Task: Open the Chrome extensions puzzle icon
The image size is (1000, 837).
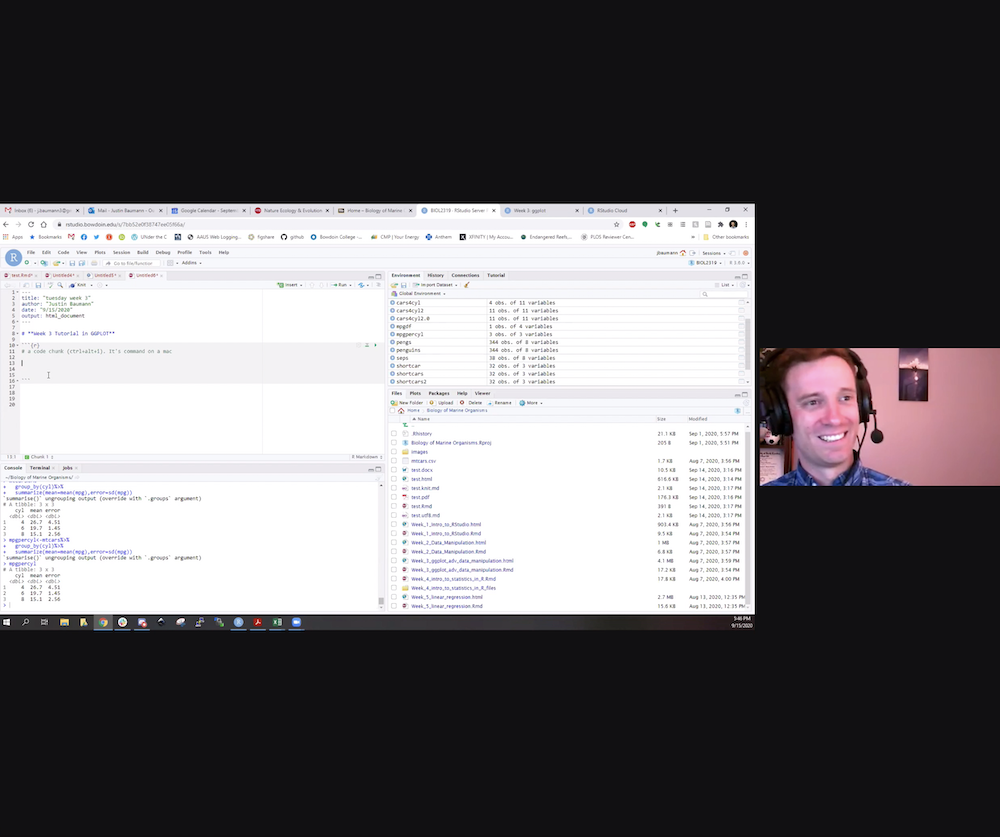Action: point(721,225)
